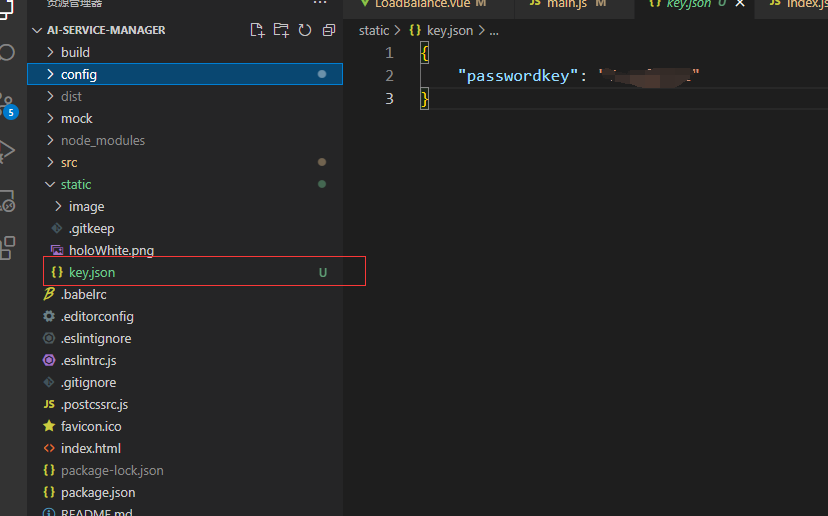Switch to the LoadBalance.vue tab
The image size is (828, 516).
[429, 4]
